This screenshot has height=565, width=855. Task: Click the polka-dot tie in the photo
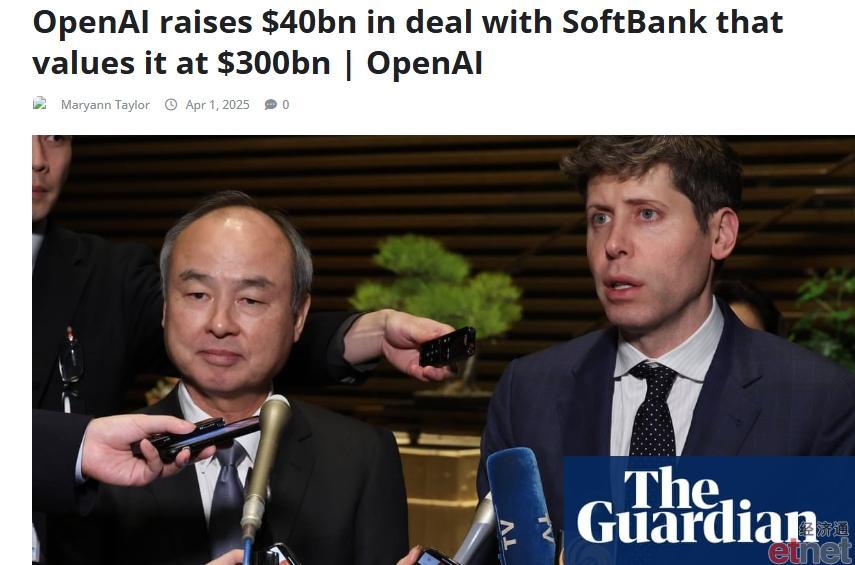(x=652, y=408)
